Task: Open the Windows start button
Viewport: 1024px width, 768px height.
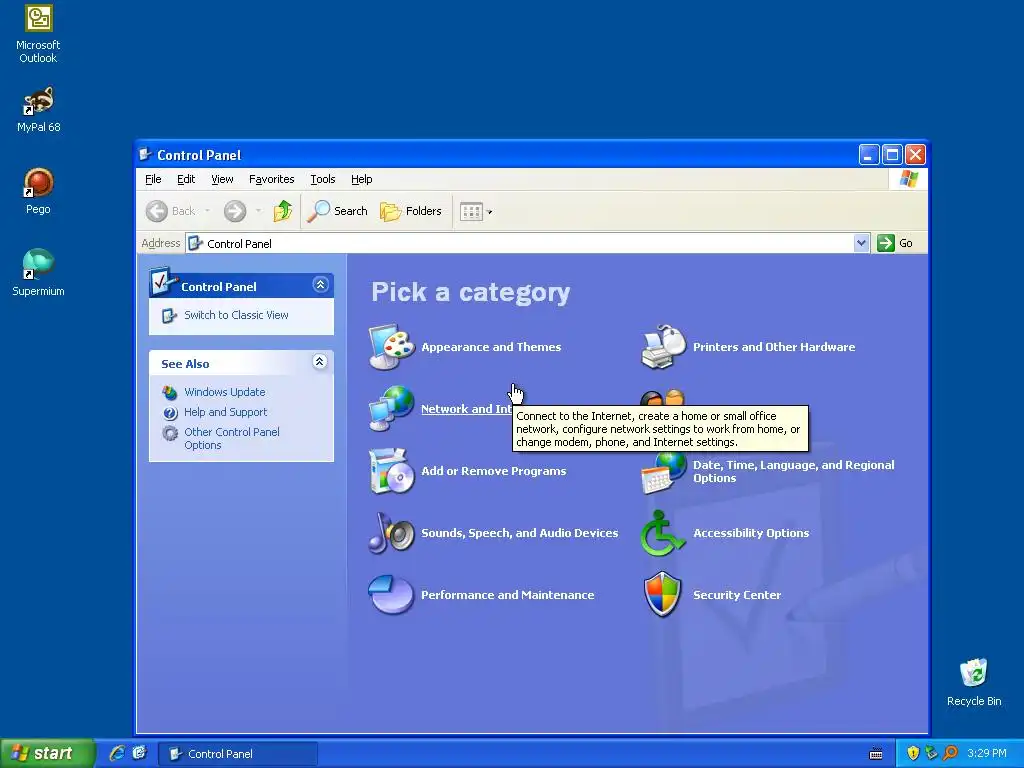Action: coord(47,753)
